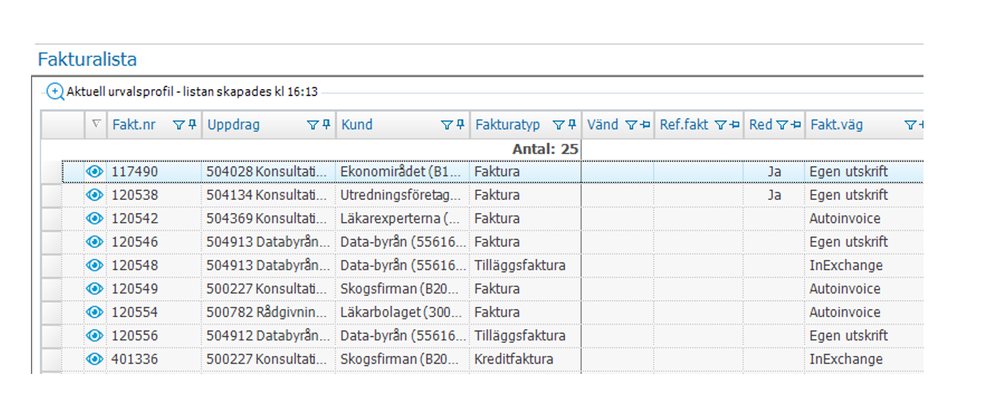Expand the Aktuell urvalsprofil section

tap(55, 92)
